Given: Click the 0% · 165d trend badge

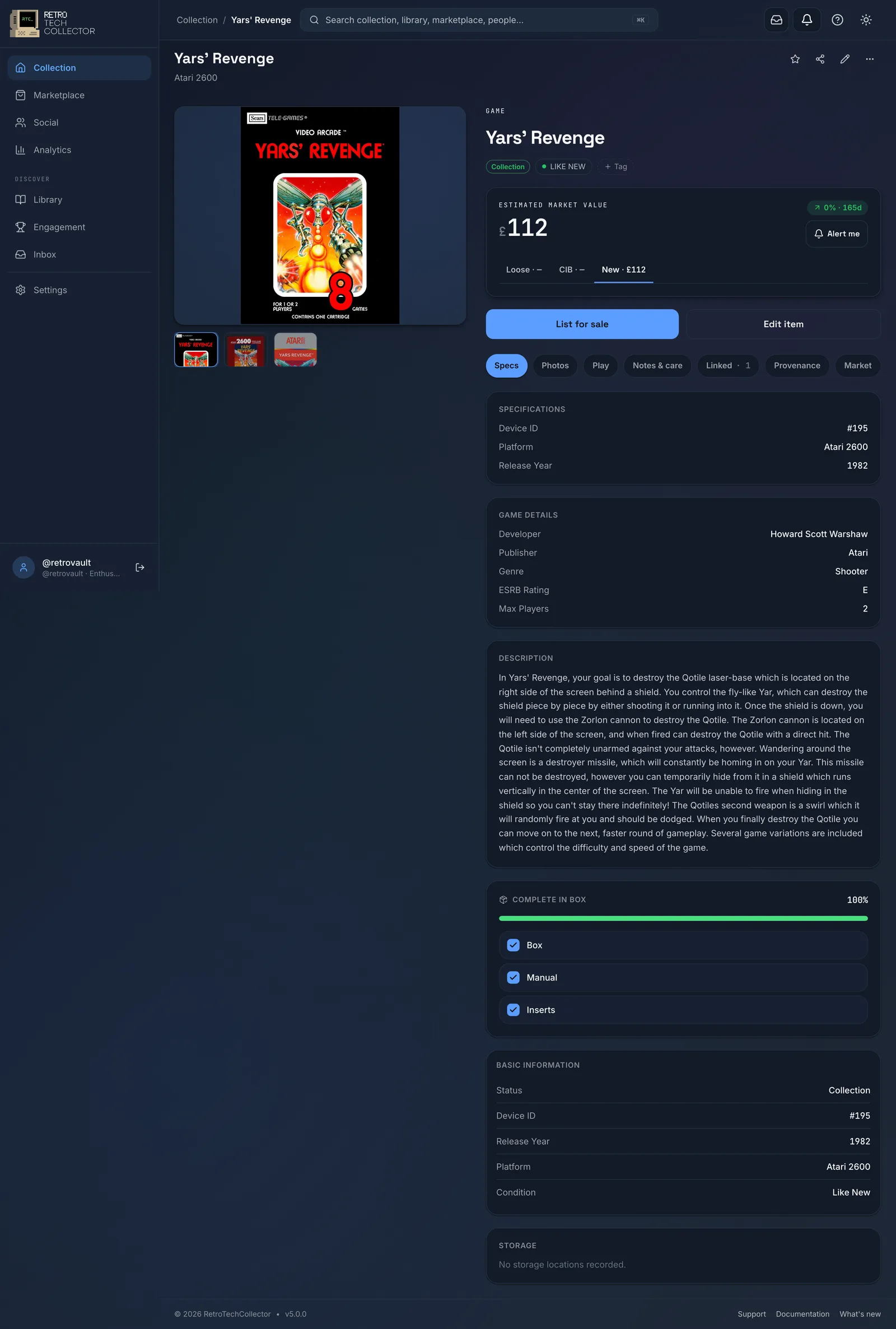Looking at the screenshot, I should (x=837, y=207).
